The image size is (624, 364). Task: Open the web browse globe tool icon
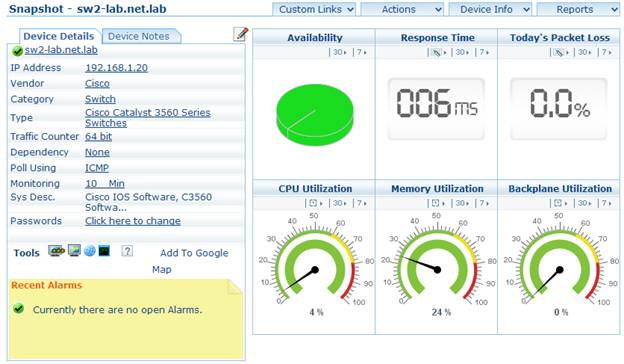(90, 251)
